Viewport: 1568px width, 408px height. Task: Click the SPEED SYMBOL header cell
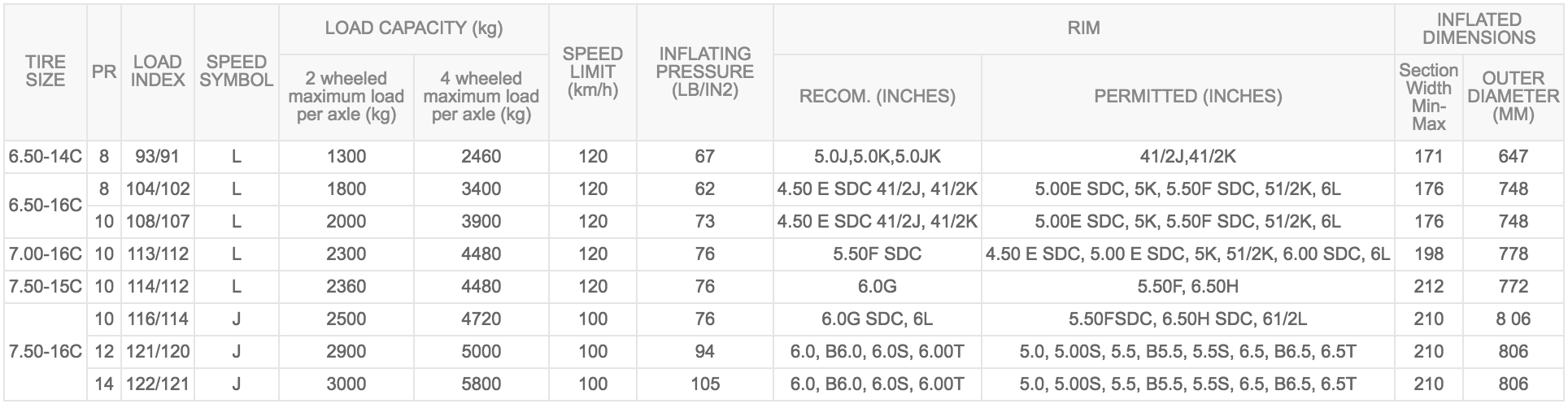click(x=236, y=72)
